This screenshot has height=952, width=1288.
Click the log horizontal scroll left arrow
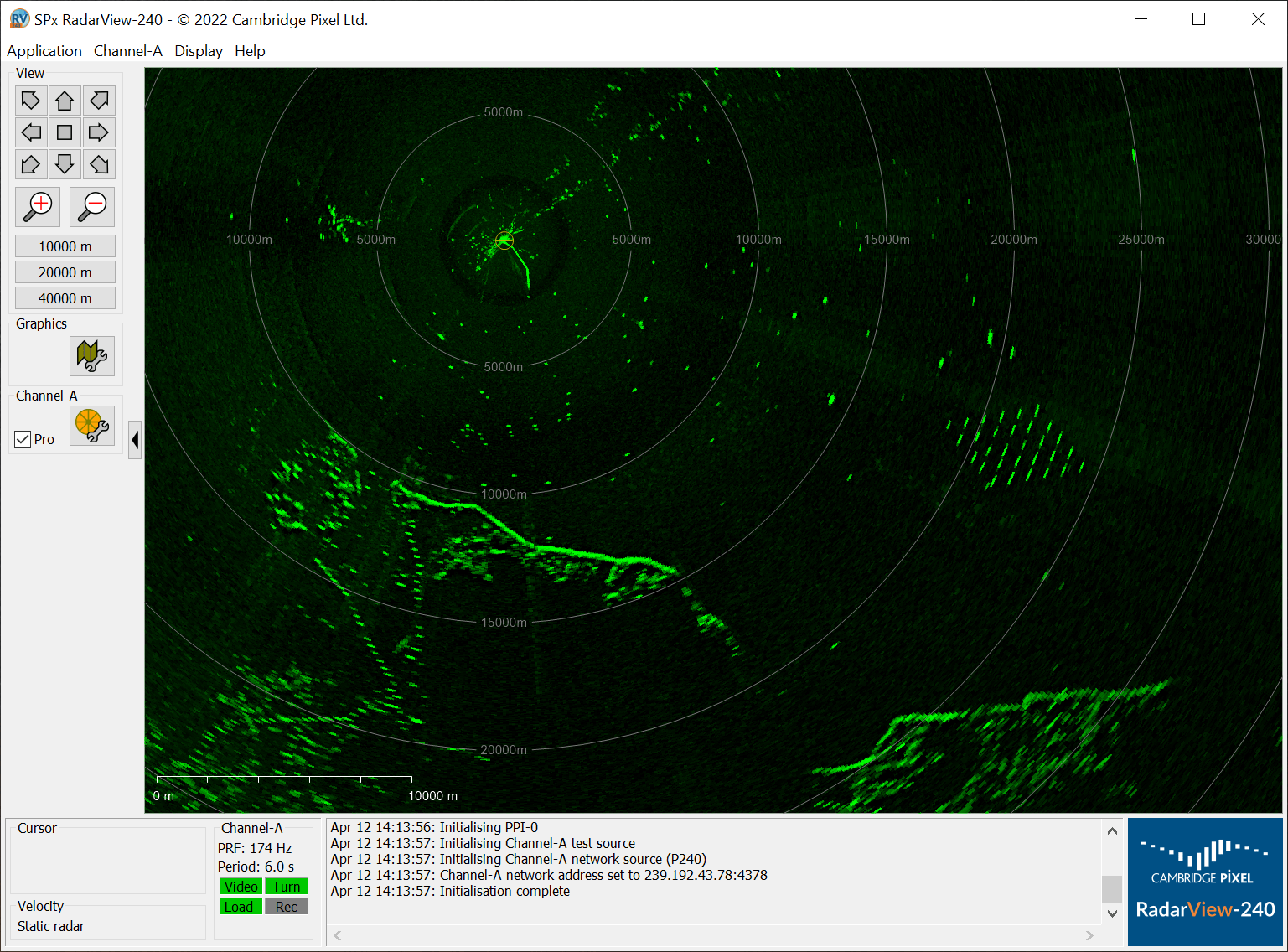[x=338, y=935]
